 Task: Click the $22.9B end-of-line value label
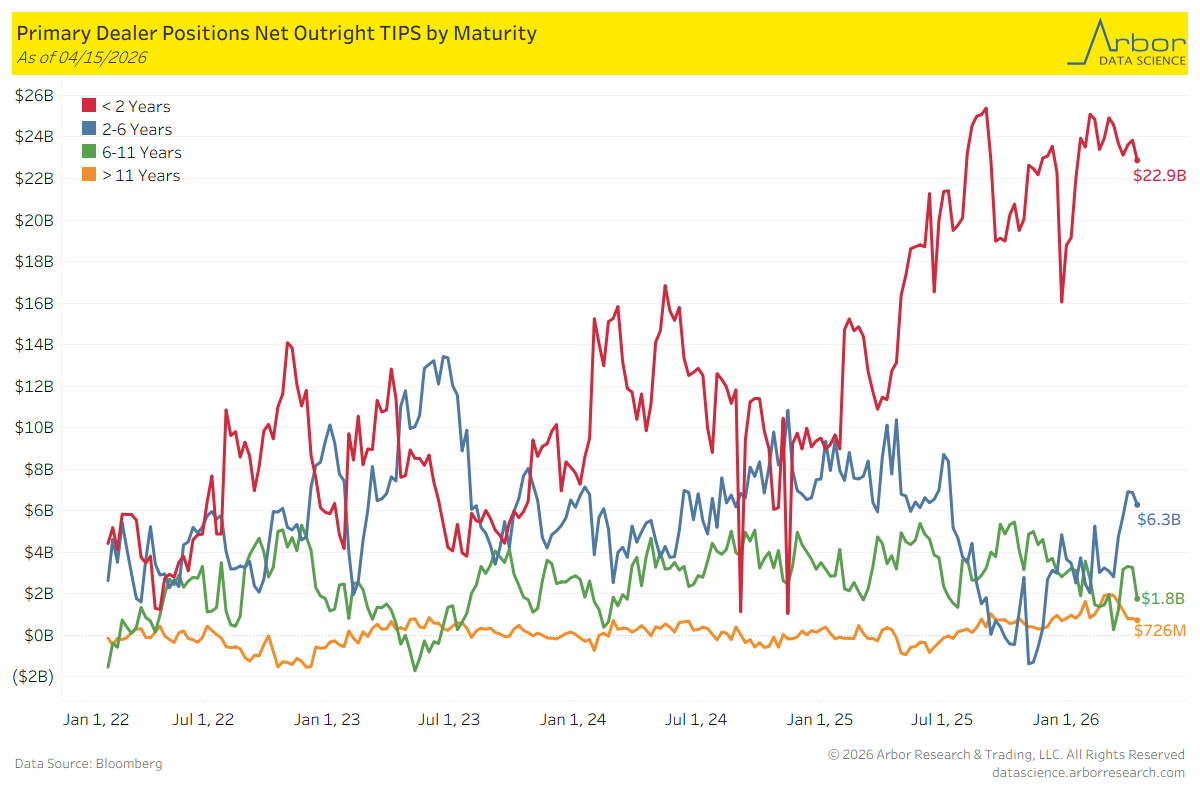tap(1159, 175)
